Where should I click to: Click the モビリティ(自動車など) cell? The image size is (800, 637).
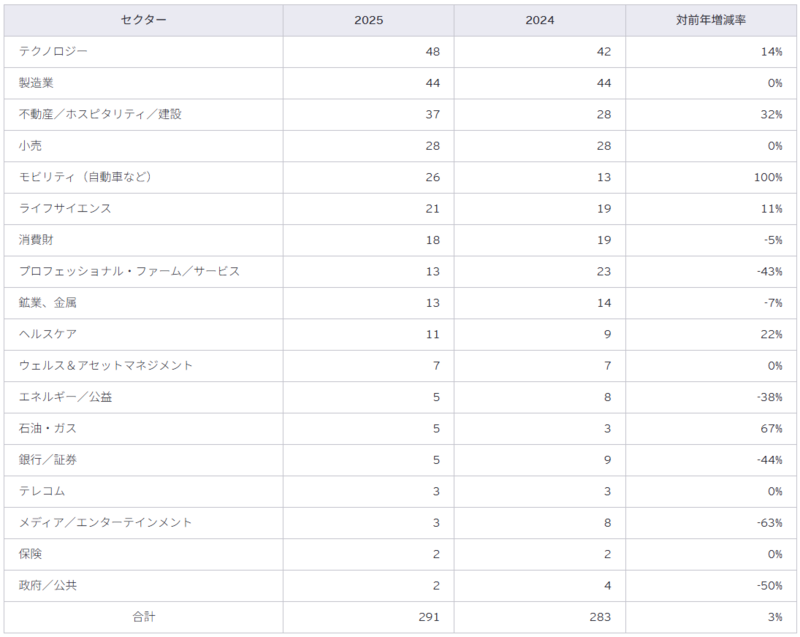(143, 177)
